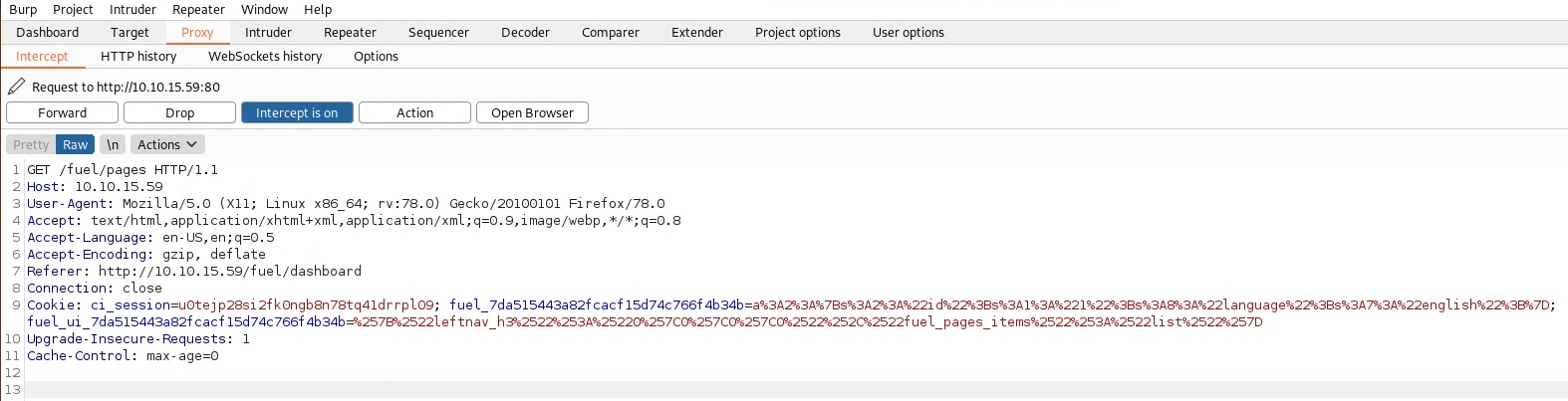1568x401 pixels.
Task: Click the Open Browser button
Action: pyautogui.click(x=532, y=113)
